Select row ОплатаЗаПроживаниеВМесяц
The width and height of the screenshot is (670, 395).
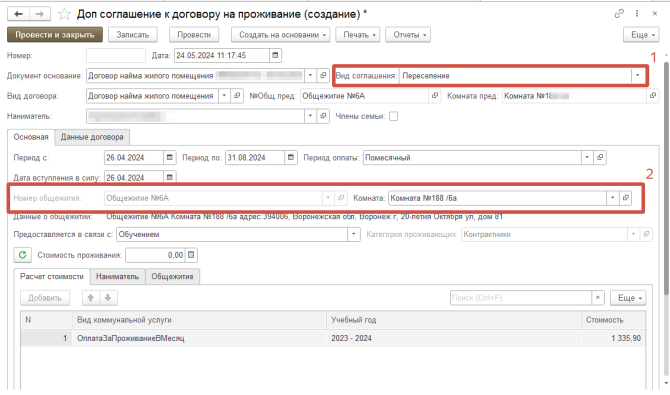pyautogui.click(x=333, y=338)
